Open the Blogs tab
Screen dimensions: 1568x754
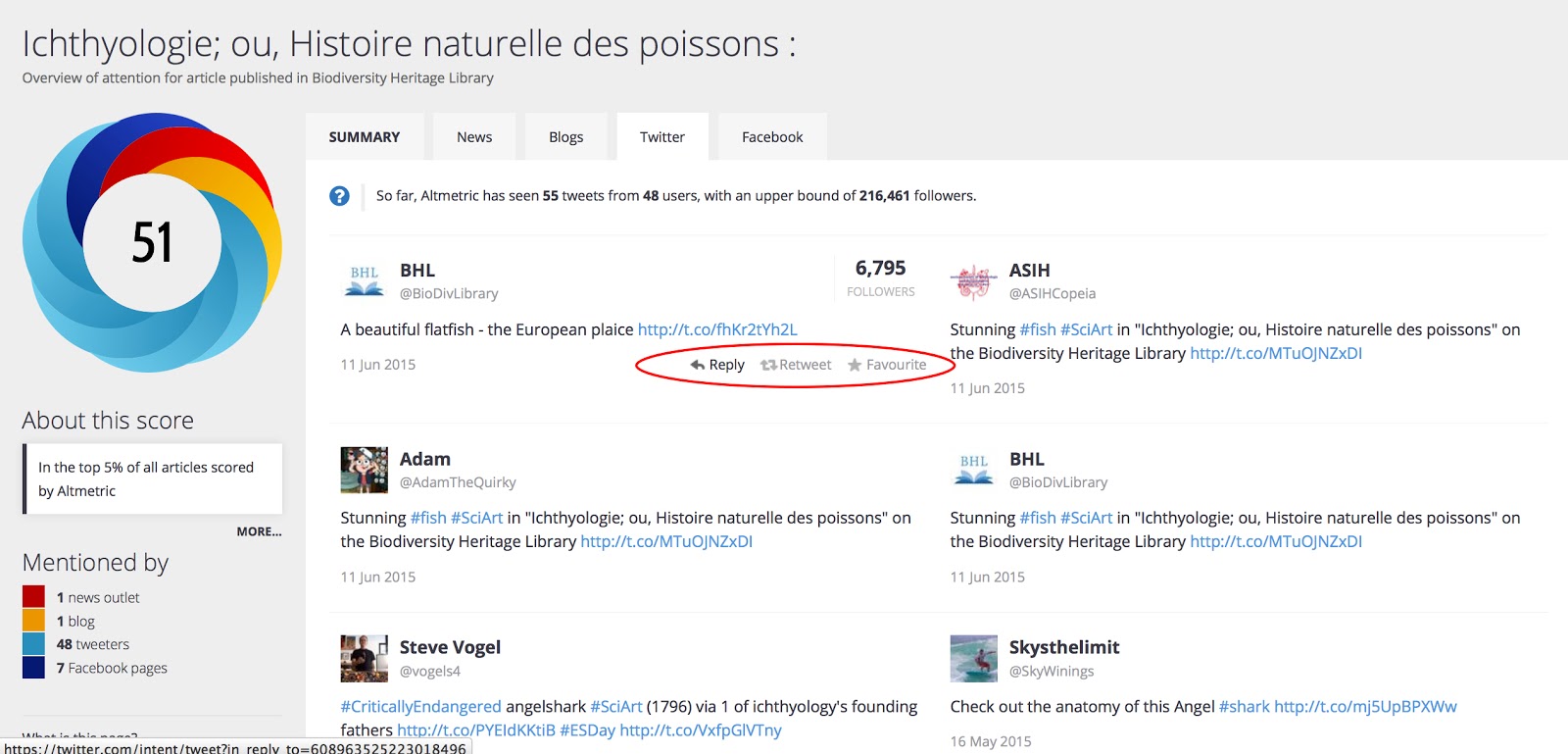tap(565, 137)
